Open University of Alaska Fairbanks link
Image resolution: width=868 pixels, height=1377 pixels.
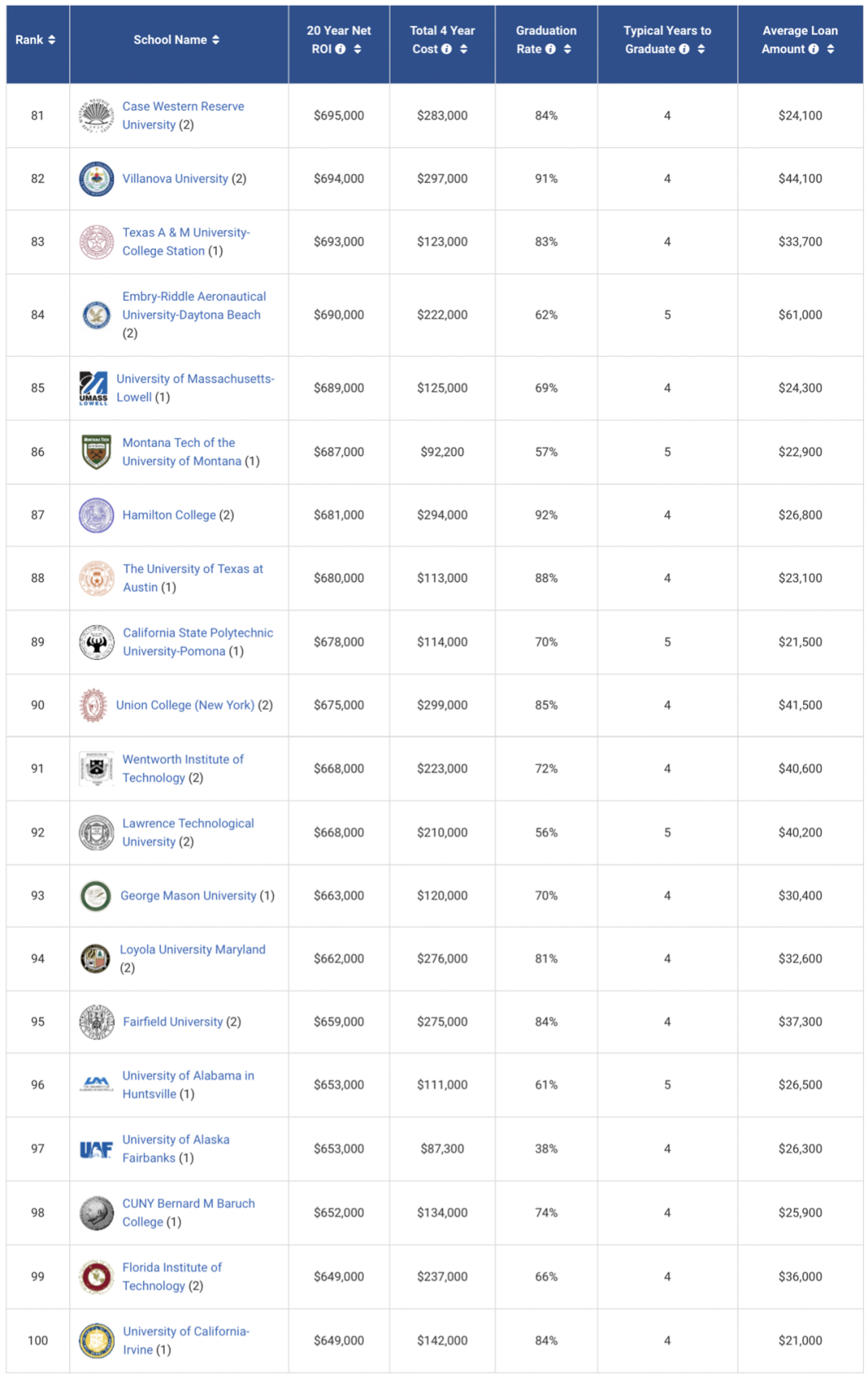175,1149
